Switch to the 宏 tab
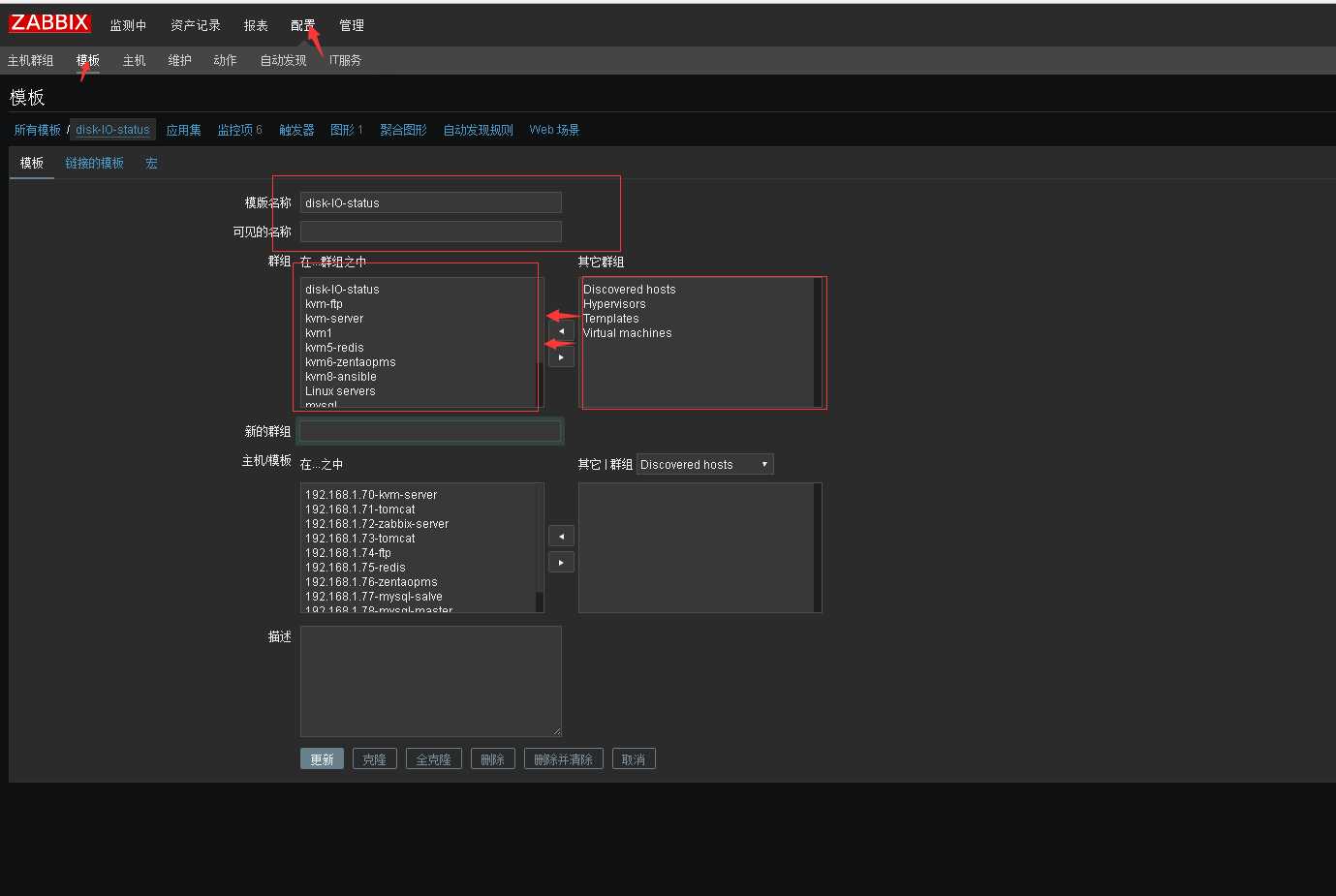This screenshot has width=1336, height=896. [151, 163]
